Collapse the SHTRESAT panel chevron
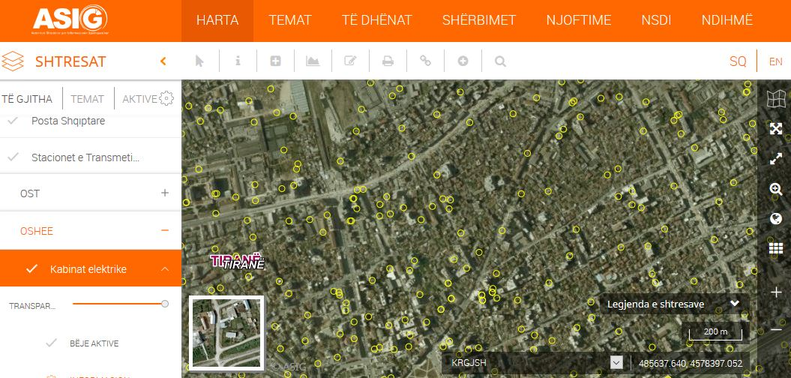Screen dimensions: 791x378 [x=163, y=61]
